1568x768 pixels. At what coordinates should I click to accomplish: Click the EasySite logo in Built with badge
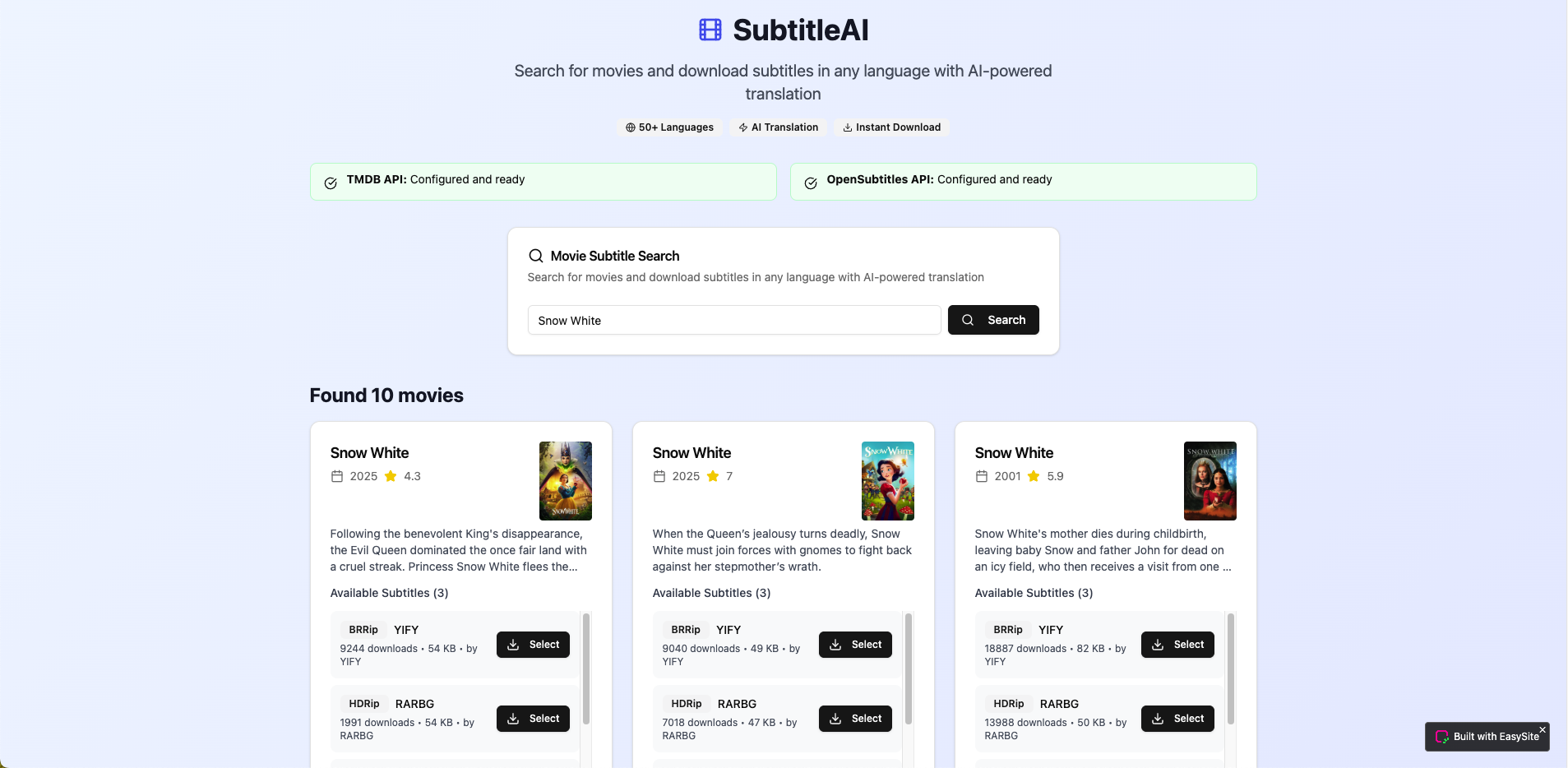[1442, 737]
